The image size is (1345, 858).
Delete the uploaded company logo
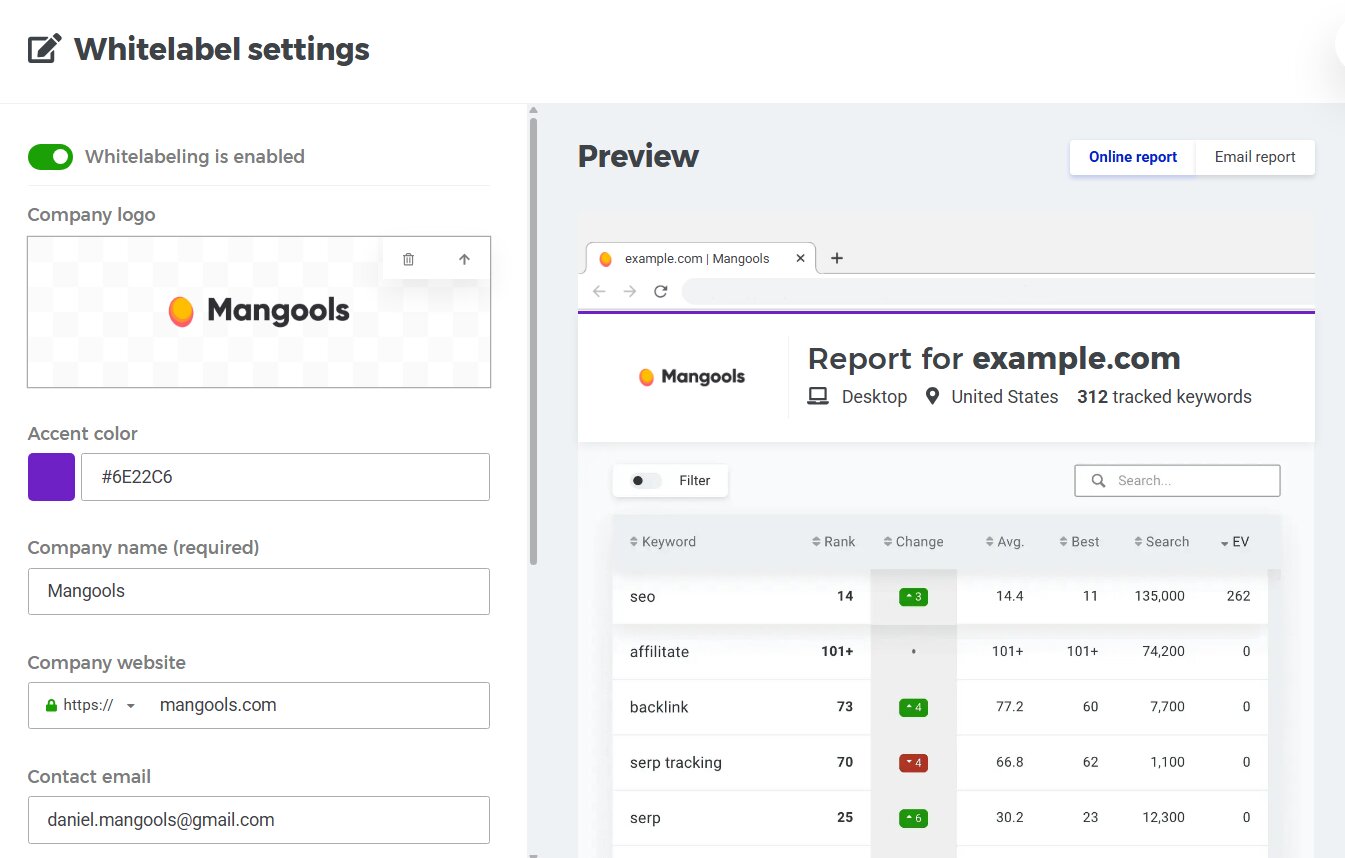tap(408, 259)
